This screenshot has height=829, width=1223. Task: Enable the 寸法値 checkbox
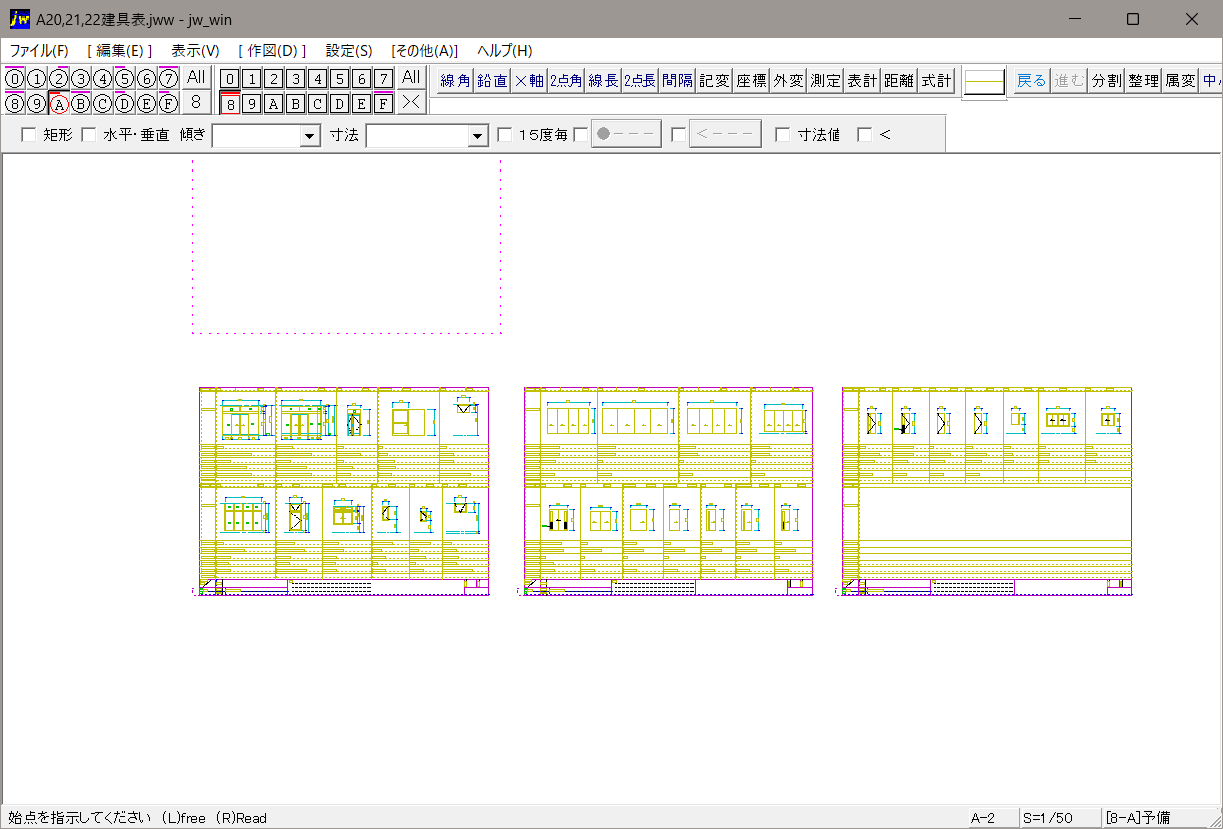(783, 135)
